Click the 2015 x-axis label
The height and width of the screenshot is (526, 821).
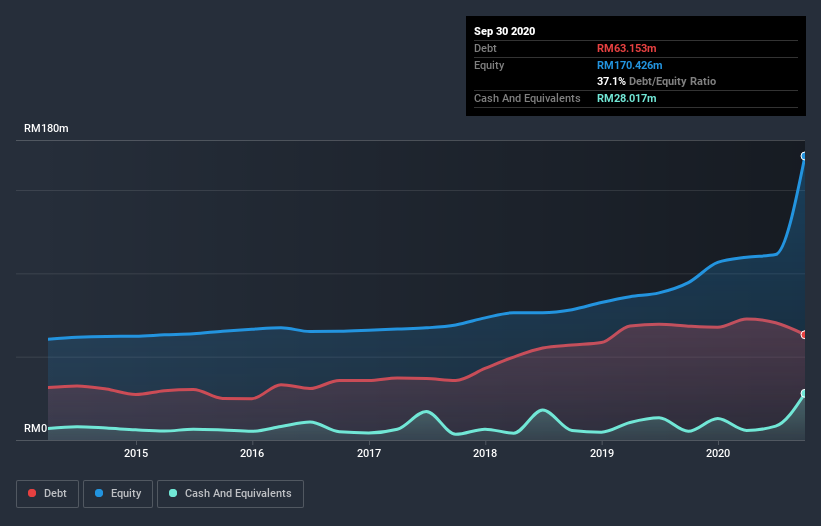[x=136, y=453]
